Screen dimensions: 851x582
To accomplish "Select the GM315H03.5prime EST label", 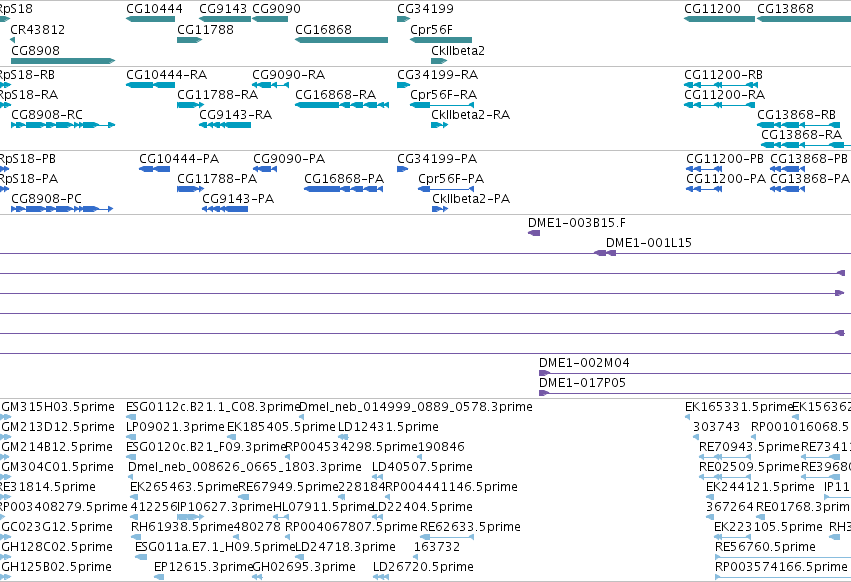I will (x=58, y=407).
